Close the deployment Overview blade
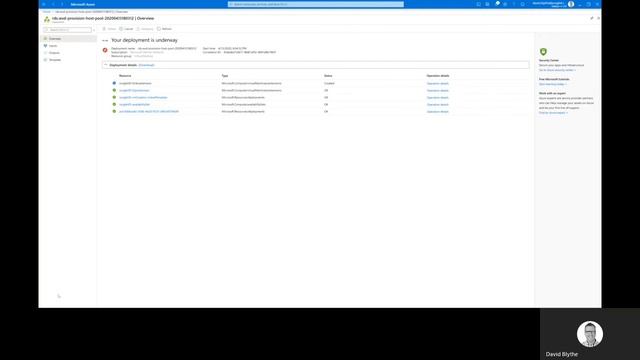The image size is (640, 360). pyautogui.click(x=598, y=18)
